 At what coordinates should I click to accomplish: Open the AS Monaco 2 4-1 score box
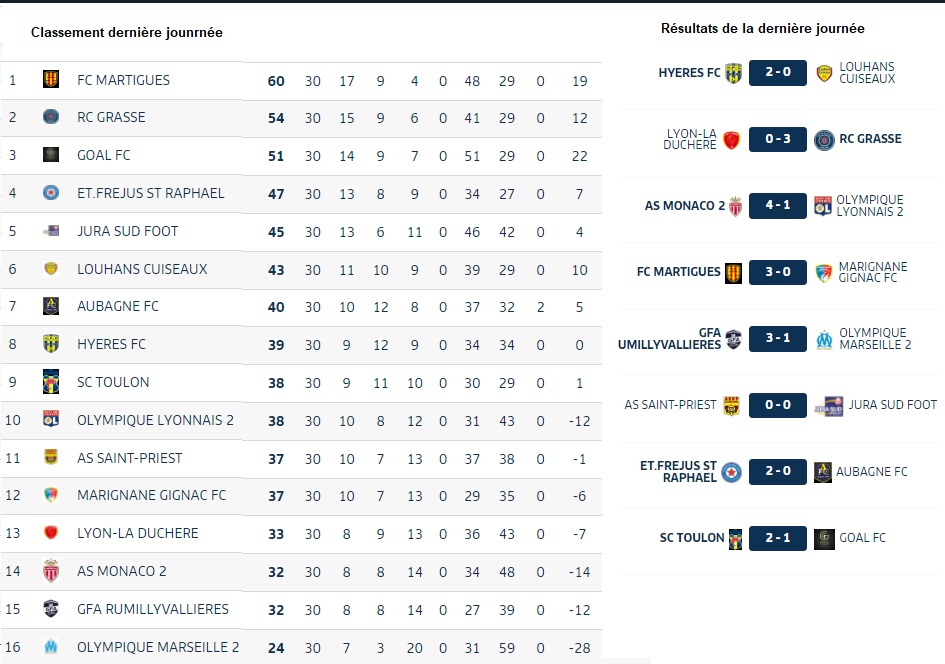tap(777, 205)
